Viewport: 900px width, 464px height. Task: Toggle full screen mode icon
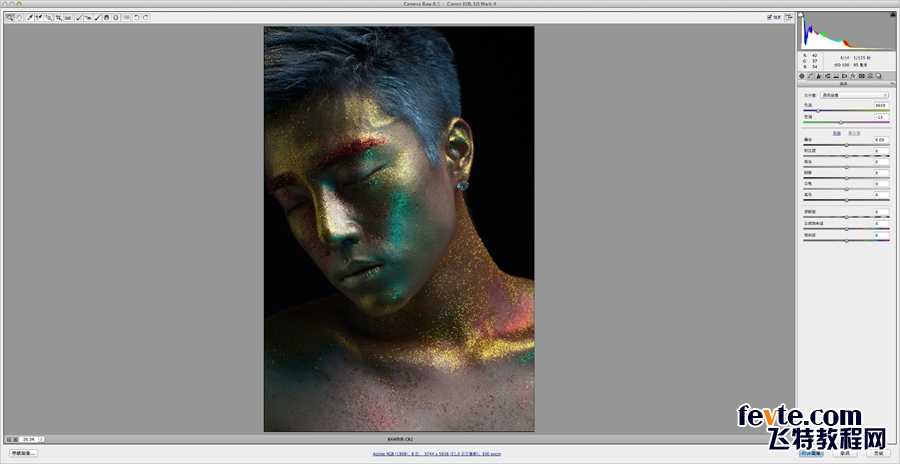pyautogui.click(x=789, y=17)
